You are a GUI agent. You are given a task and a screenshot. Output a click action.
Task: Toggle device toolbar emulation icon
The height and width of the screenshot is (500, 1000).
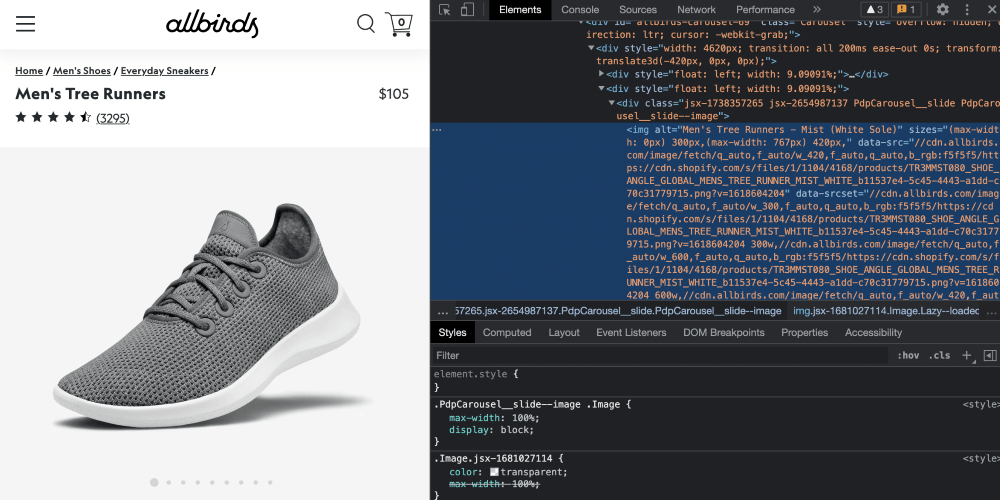[467, 10]
